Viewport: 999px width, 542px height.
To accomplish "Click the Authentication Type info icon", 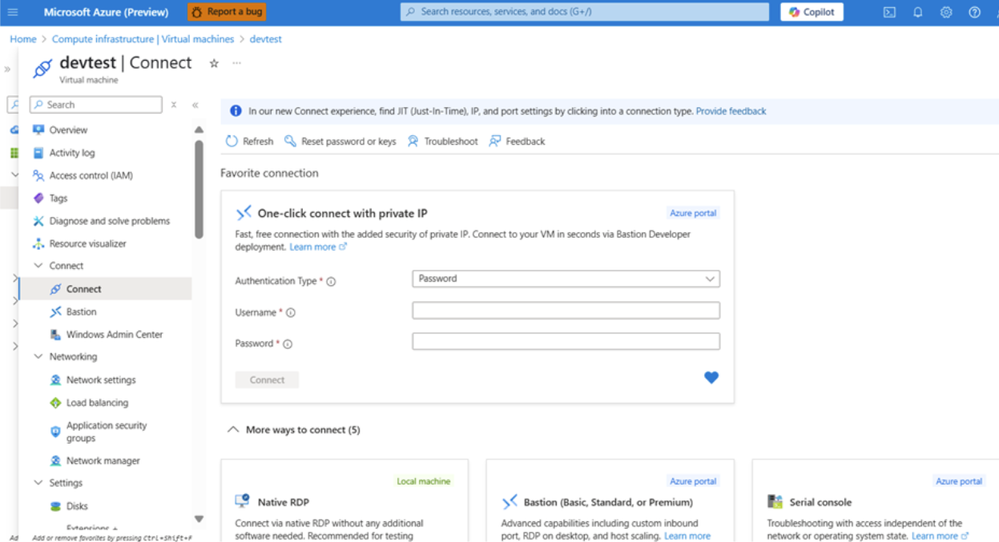I will pyautogui.click(x=331, y=282).
